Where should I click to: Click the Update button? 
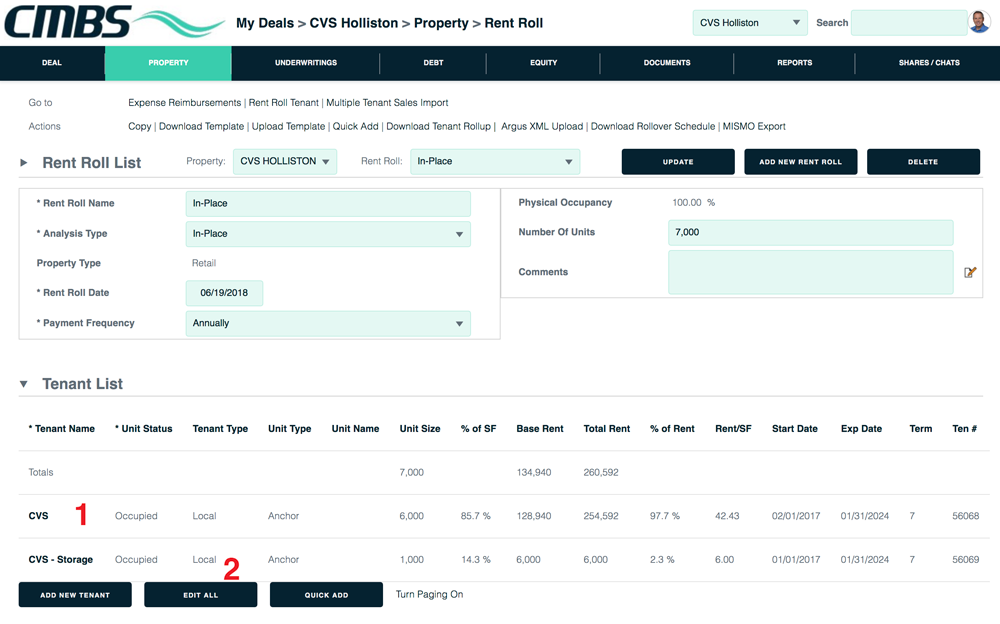click(678, 162)
